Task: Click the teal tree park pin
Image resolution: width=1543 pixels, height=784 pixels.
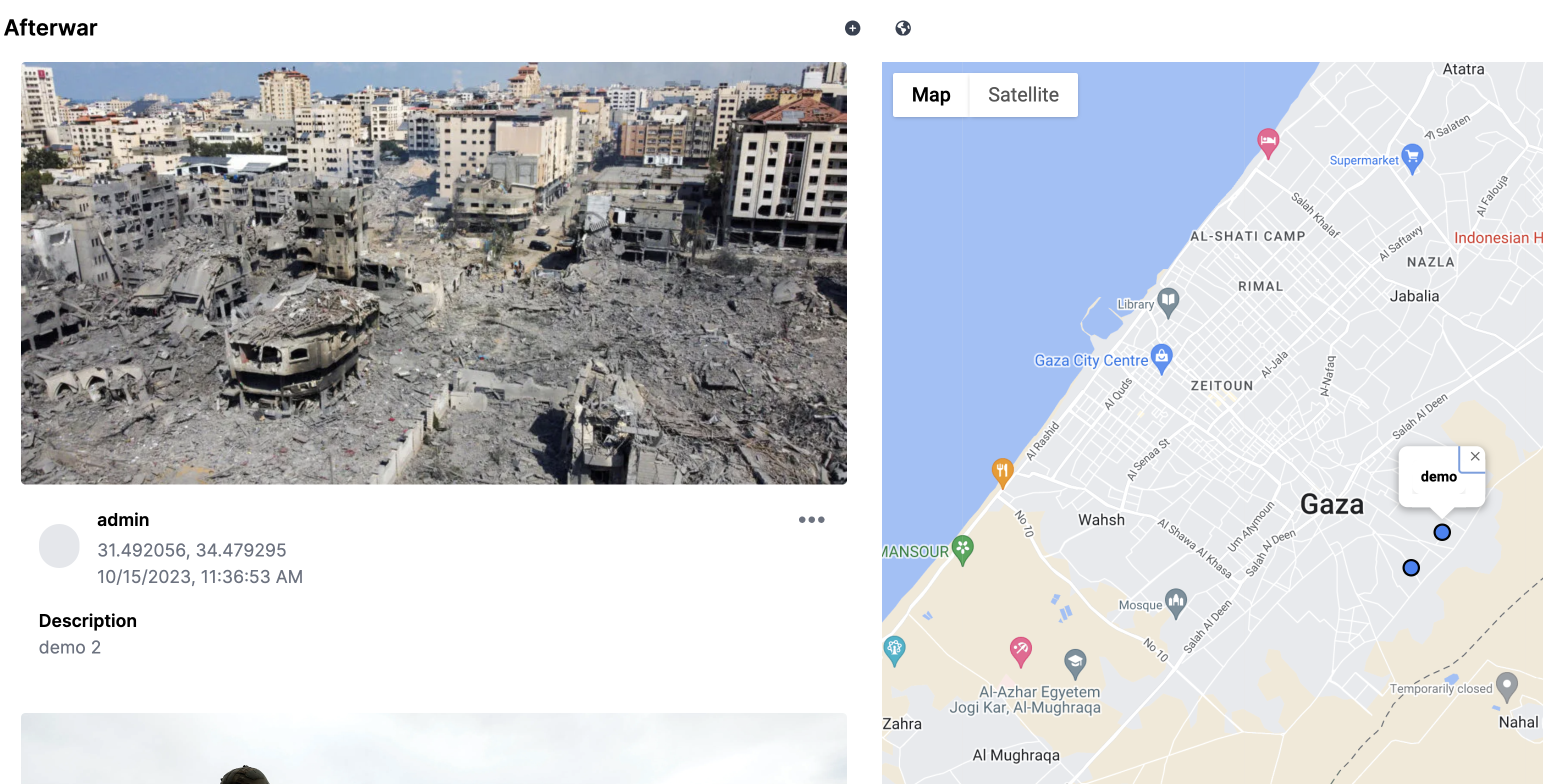Action: pos(894,650)
